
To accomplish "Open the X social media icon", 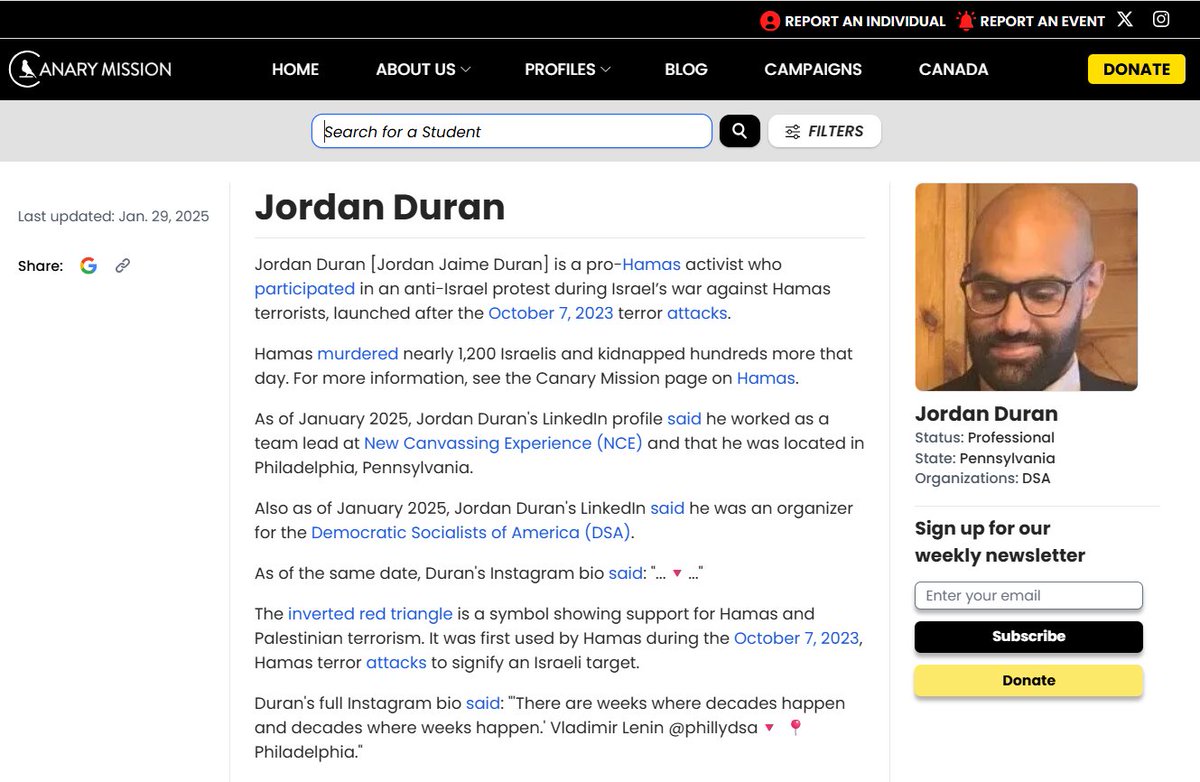I will tap(1125, 19).
